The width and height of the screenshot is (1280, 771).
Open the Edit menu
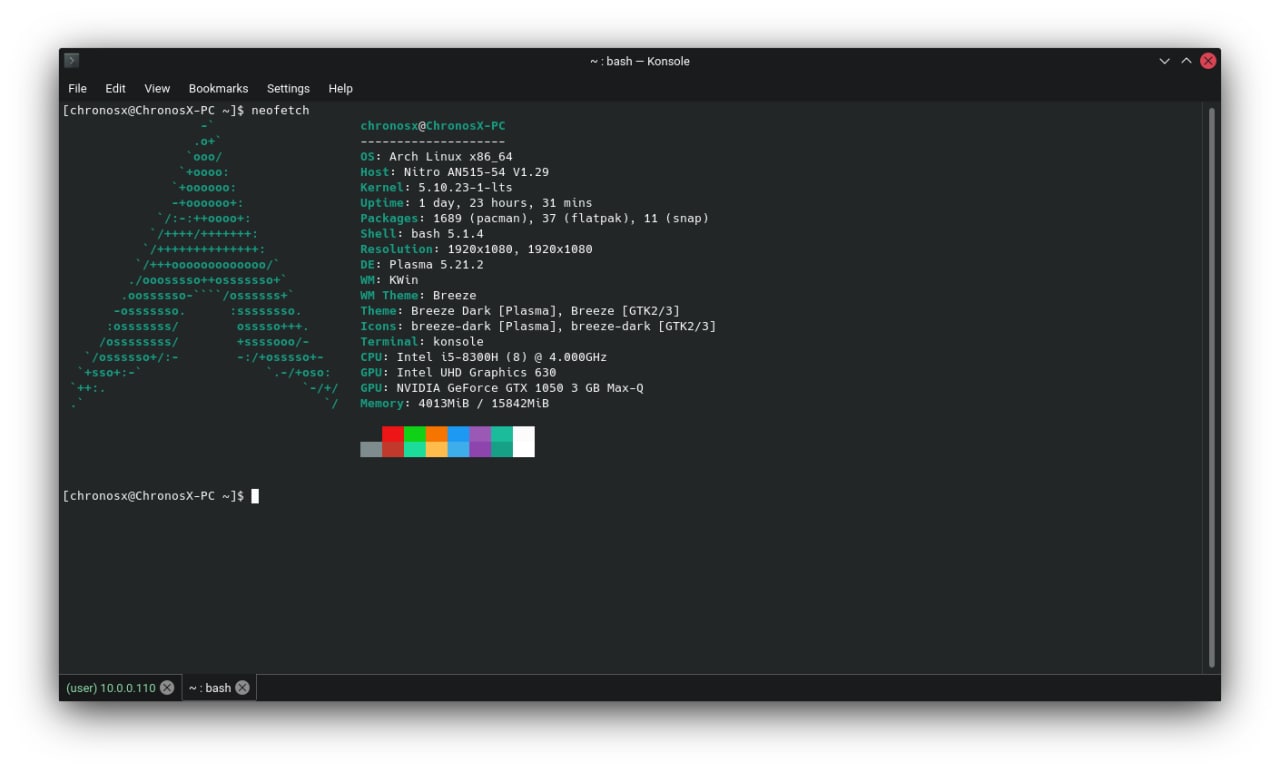115,88
